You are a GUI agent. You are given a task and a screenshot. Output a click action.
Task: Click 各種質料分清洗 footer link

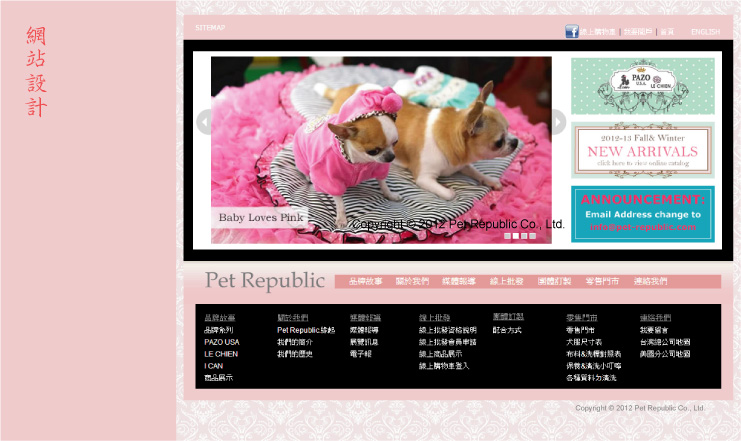[x=591, y=378]
